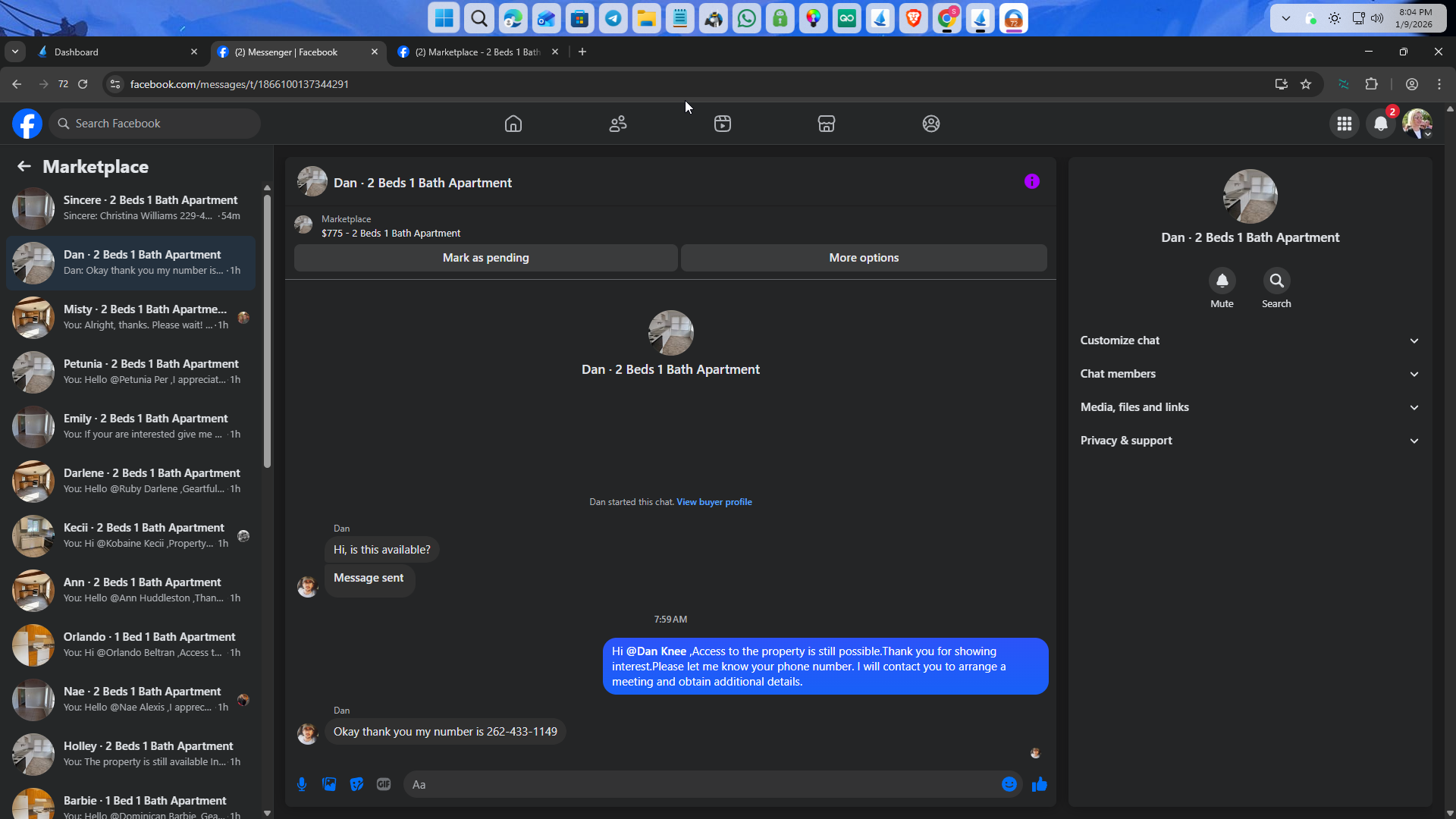Open the emoji picker in message field
The width and height of the screenshot is (1456, 819).
[x=1009, y=784]
